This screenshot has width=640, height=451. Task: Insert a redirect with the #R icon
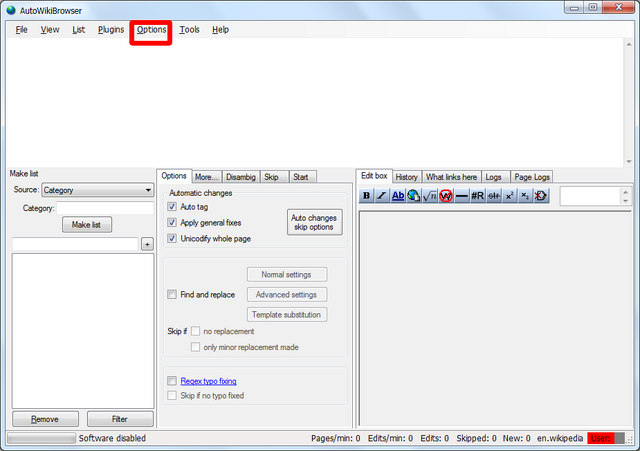(x=478, y=196)
